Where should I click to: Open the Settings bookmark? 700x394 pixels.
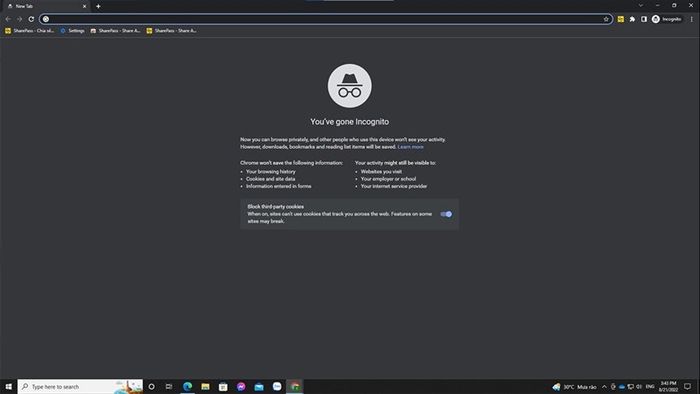pyautogui.click(x=73, y=31)
